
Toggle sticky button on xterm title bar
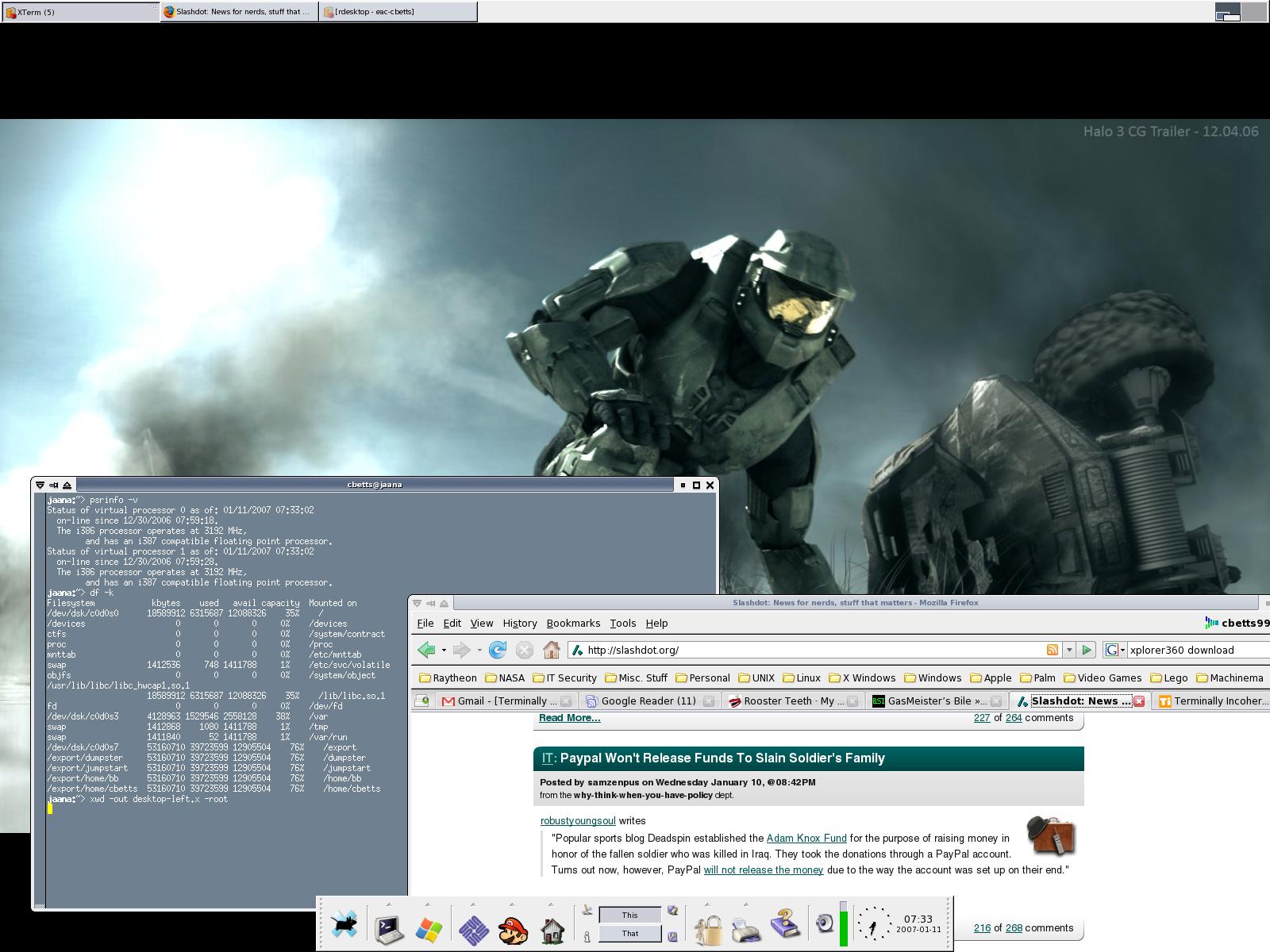click(54, 485)
